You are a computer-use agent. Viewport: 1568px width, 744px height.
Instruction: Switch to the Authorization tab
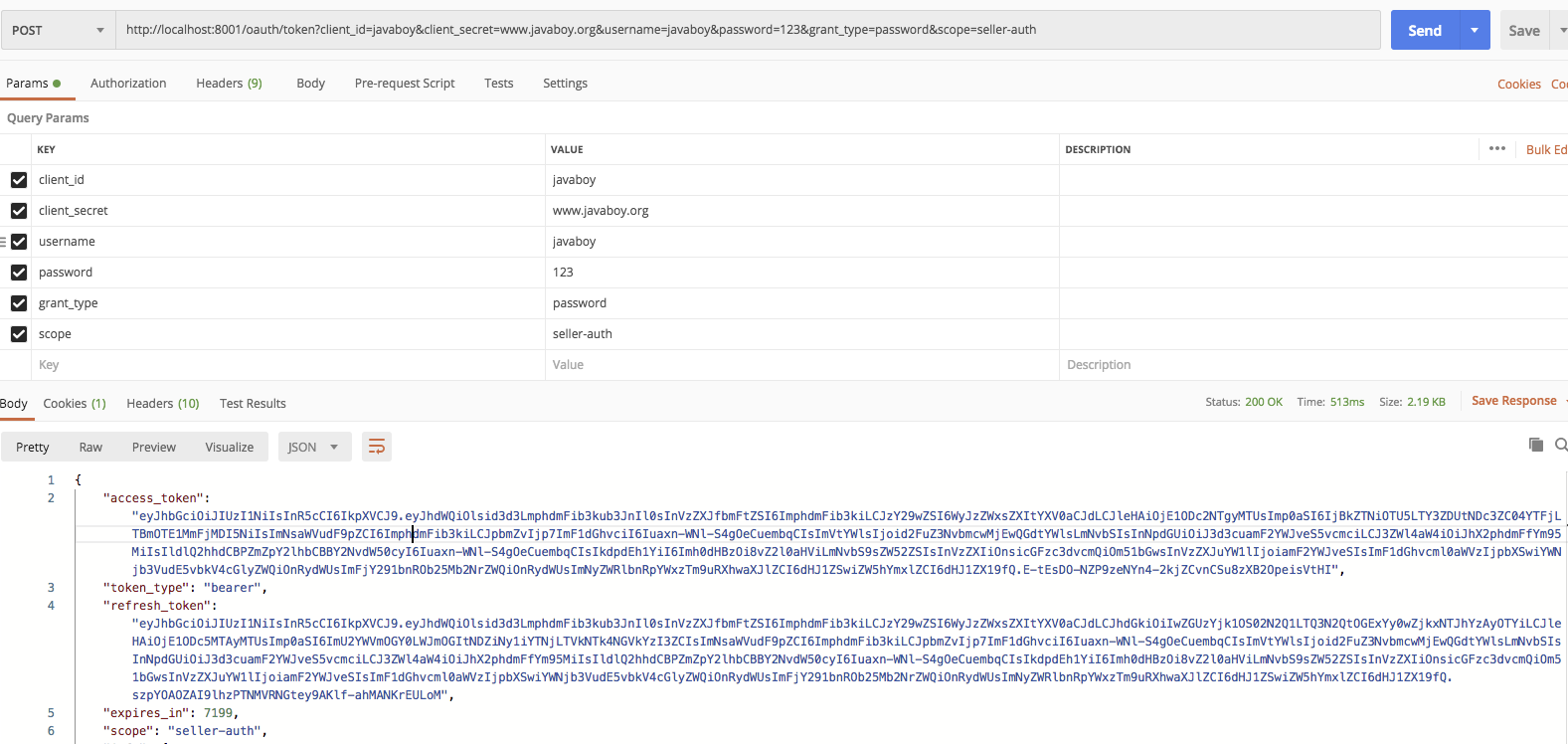[128, 84]
